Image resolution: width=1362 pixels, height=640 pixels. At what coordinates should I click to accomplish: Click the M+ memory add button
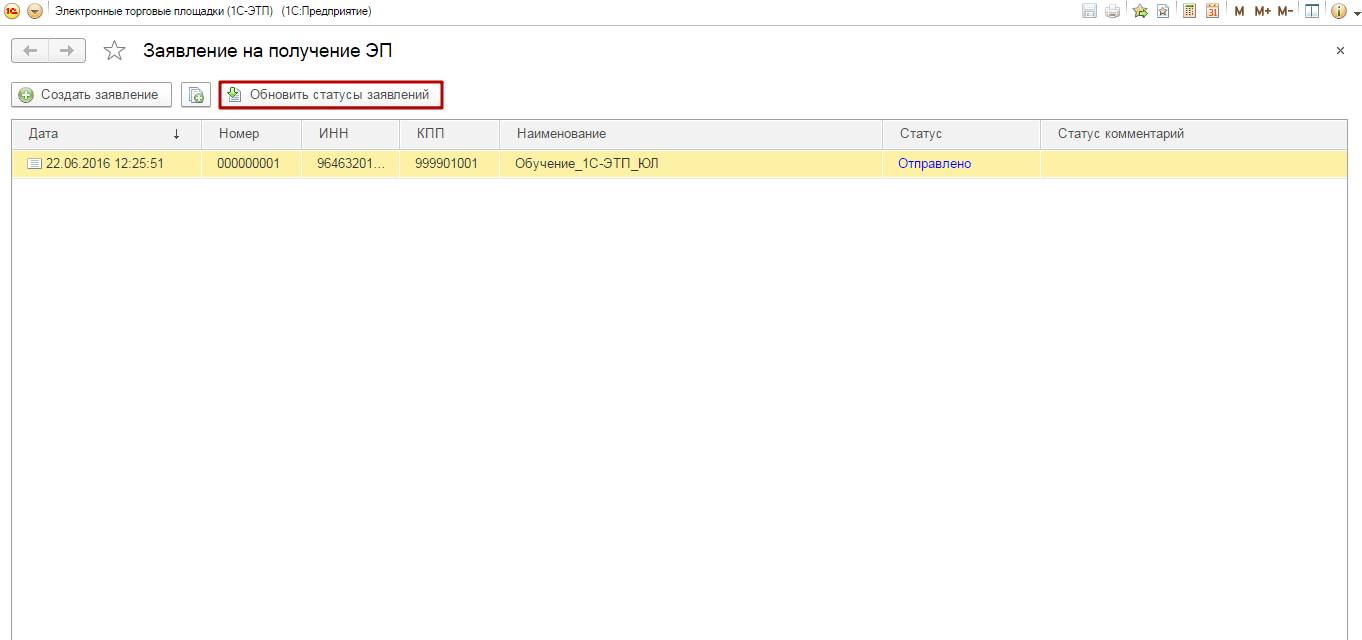(1262, 11)
